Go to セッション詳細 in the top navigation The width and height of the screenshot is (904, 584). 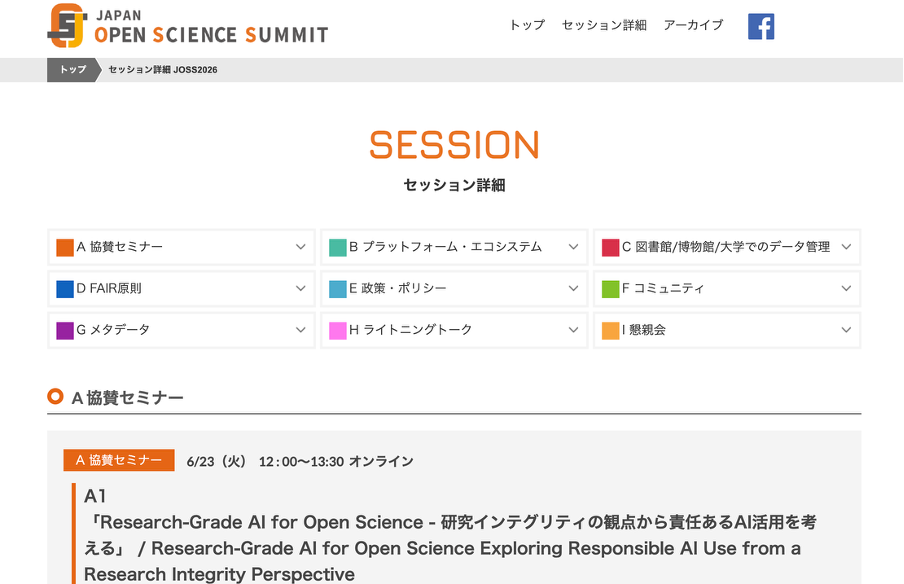604,25
